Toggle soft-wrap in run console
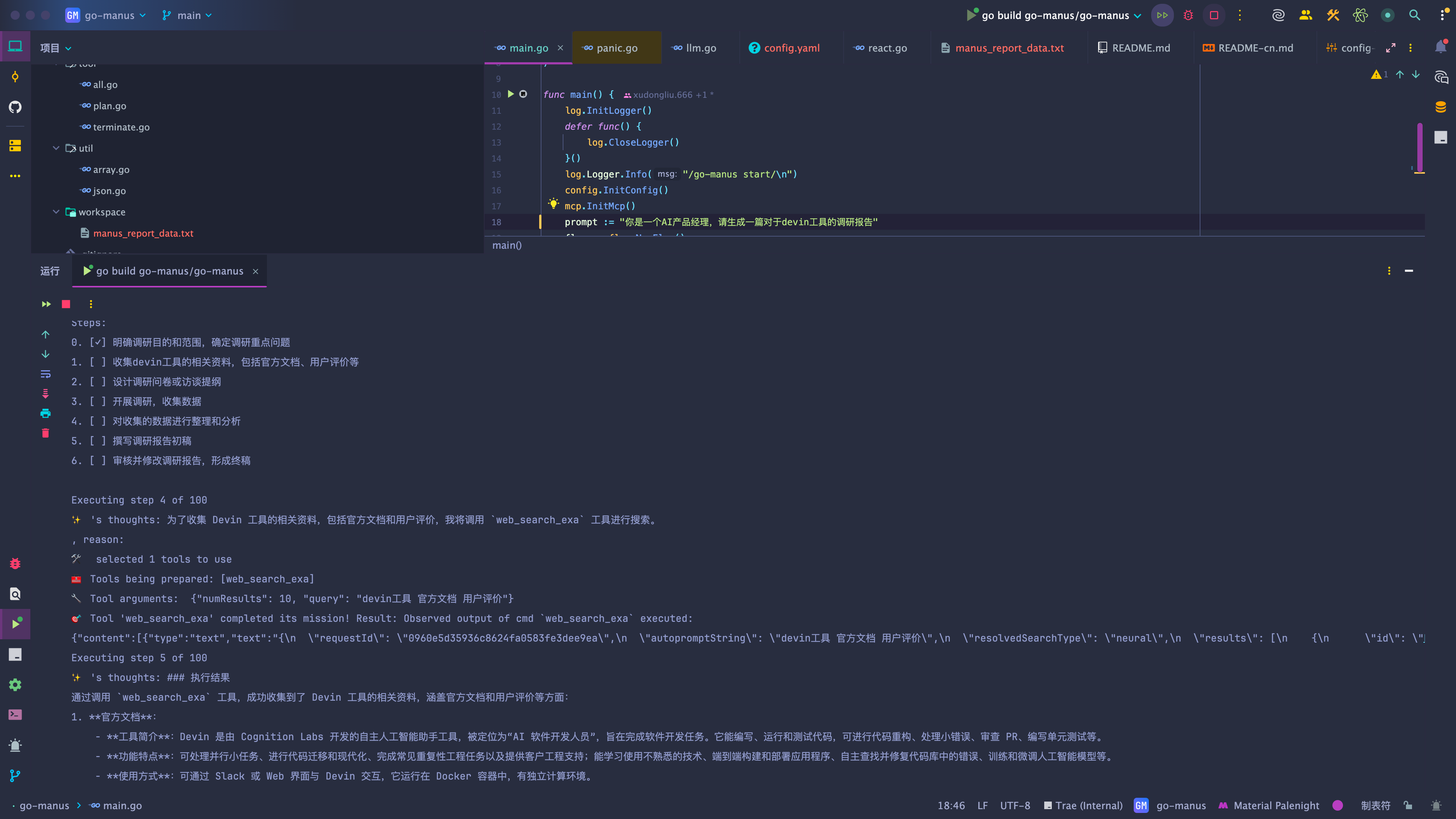Image resolution: width=1456 pixels, height=819 pixels. [x=46, y=374]
